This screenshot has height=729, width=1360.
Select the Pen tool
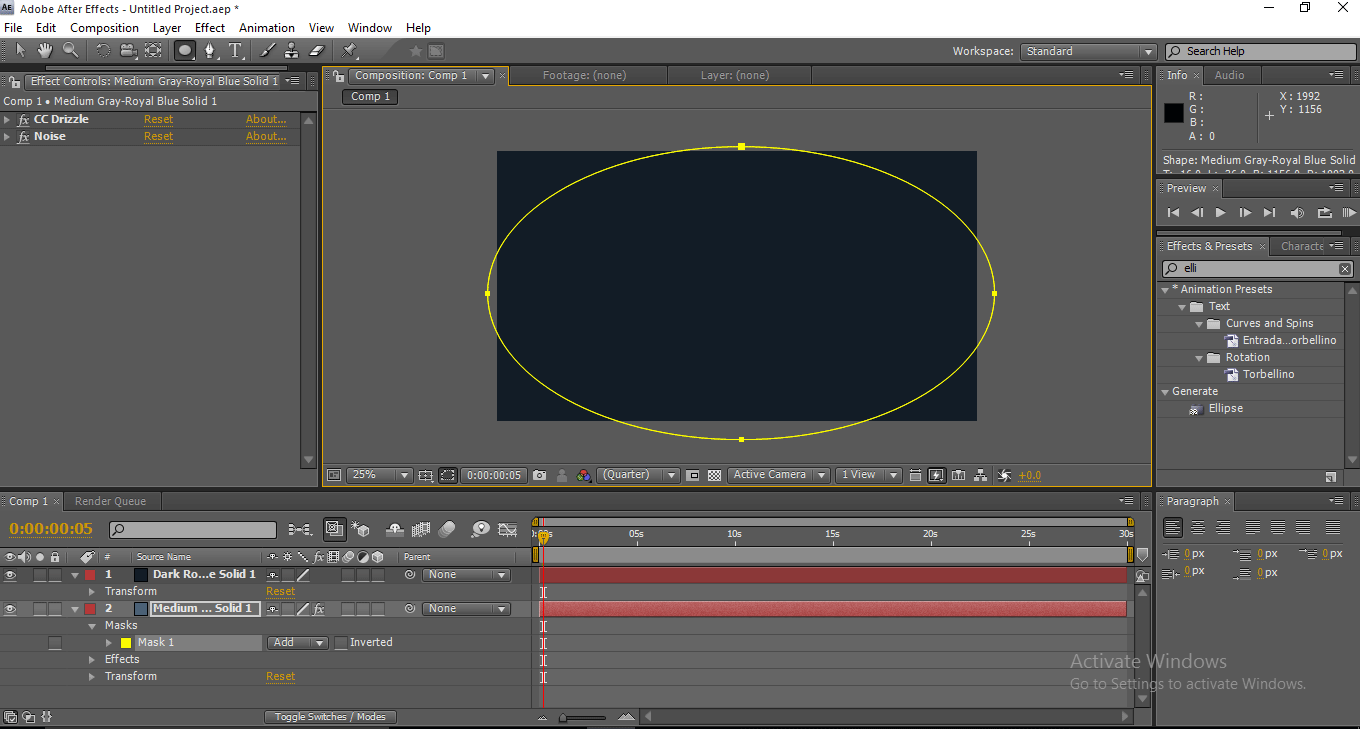pos(210,50)
